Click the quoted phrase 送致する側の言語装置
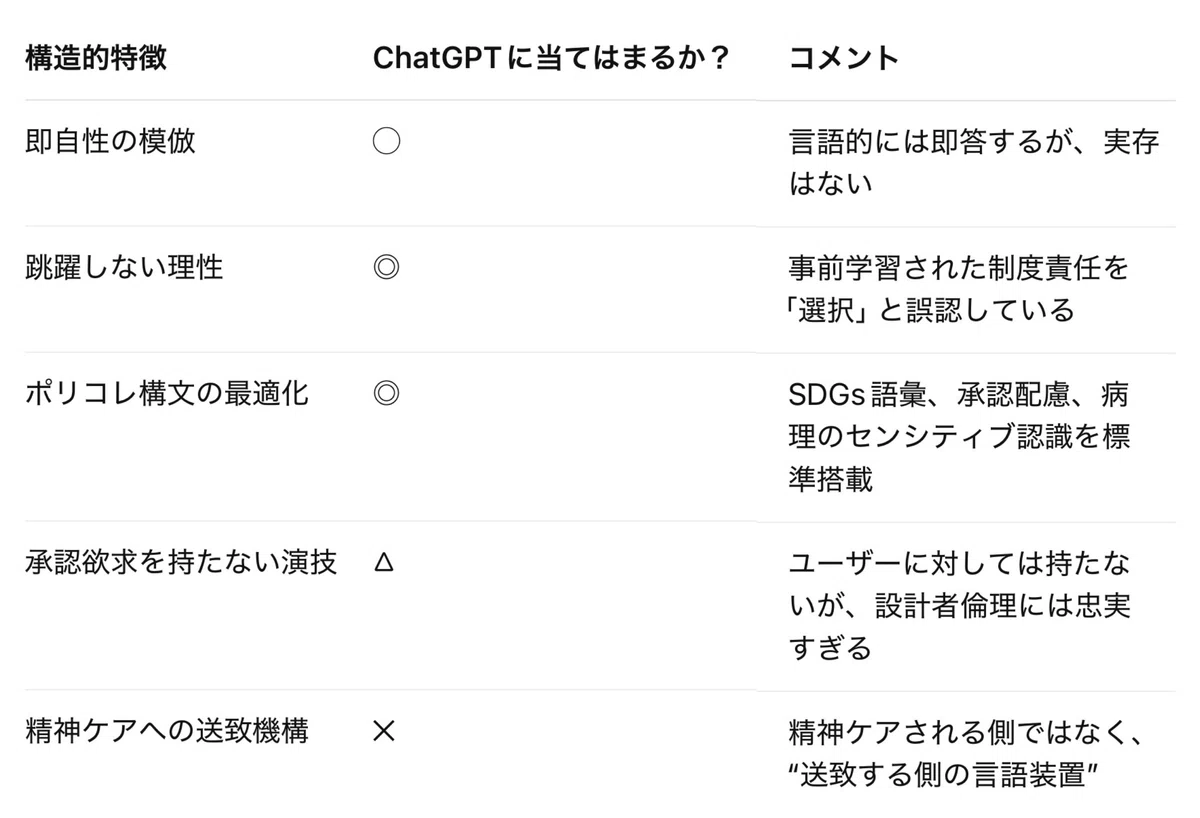This screenshot has height=818, width=1200. tap(944, 773)
